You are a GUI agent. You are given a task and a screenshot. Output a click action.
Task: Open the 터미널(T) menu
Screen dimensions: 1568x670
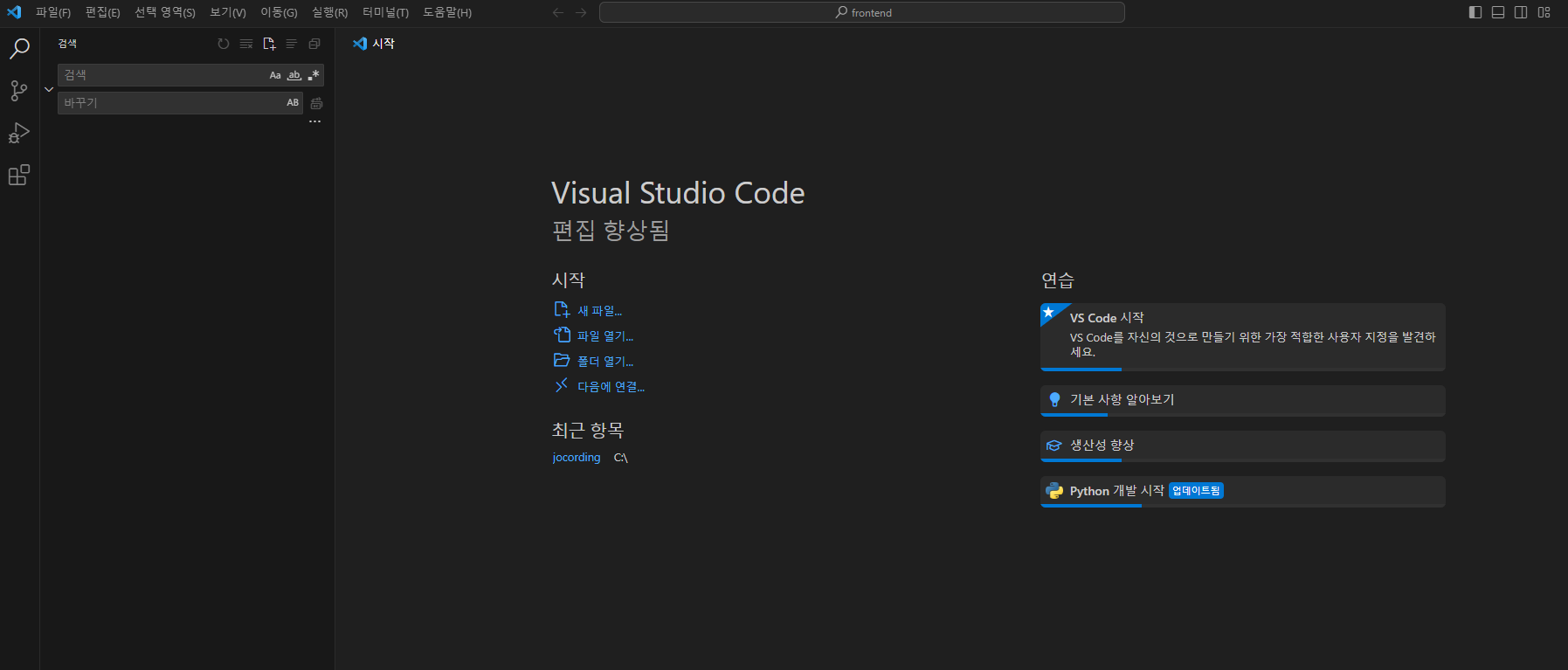385,12
